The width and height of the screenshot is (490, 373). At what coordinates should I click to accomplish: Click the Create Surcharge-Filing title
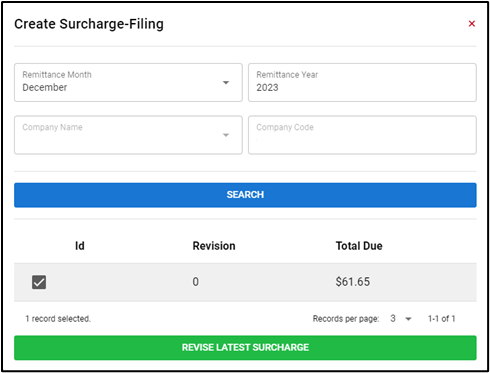[89, 24]
